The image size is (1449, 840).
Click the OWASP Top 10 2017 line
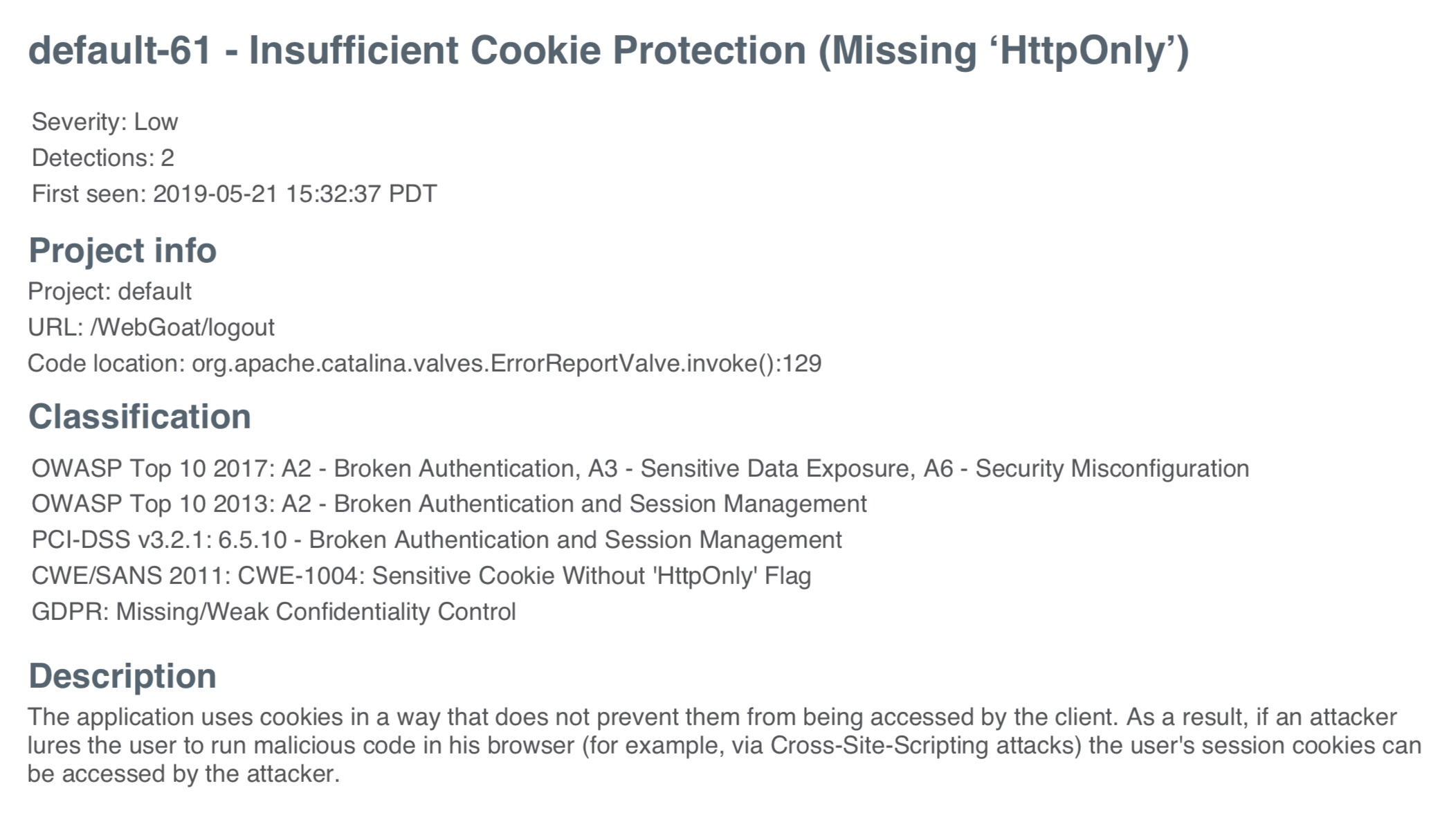640,468
